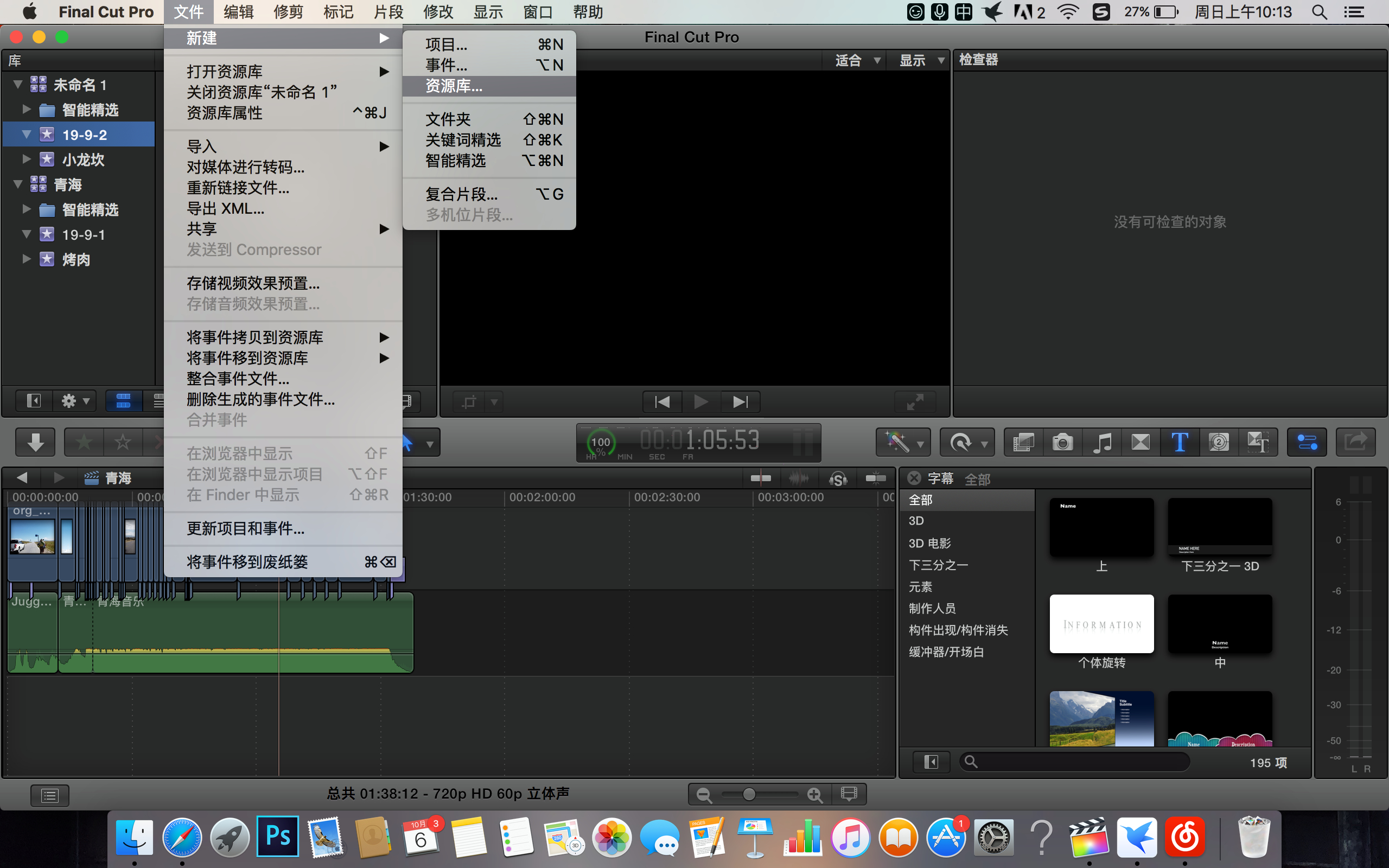Open the Generators browser icon
Screen dimensions: 1389x868
[x=1219, y=443]
